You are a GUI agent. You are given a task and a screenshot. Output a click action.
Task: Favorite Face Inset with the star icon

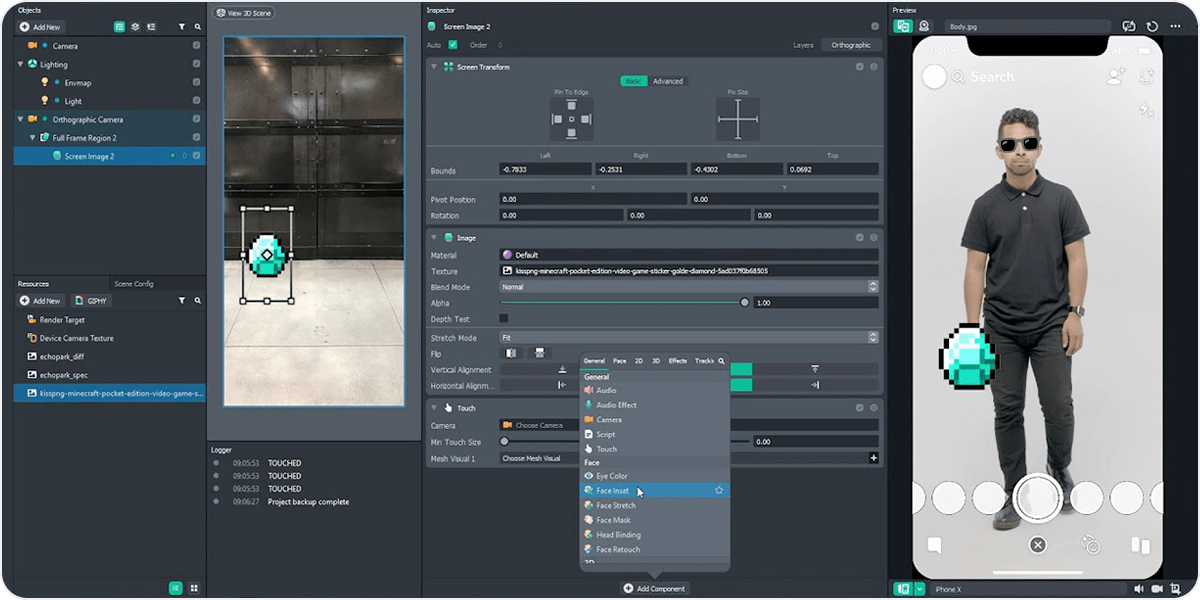pyautogui.click(x=718, y=491)
